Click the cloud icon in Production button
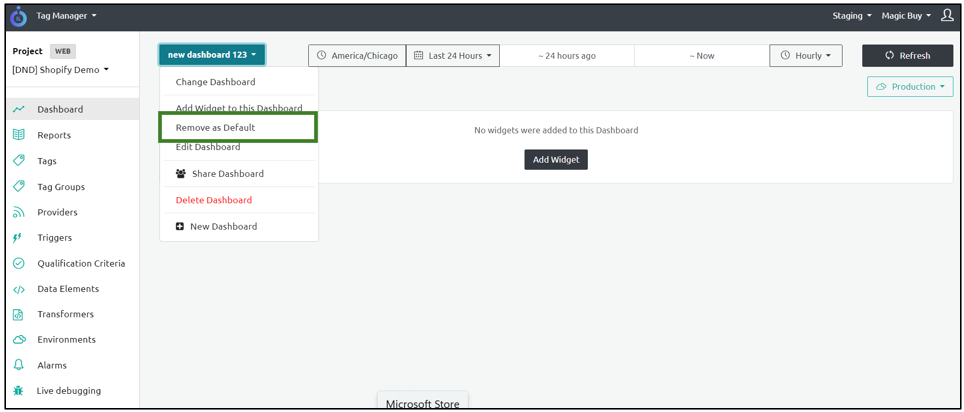Image resolution: width=964 pixels, height=412 pixels. (x=881, y=87)
